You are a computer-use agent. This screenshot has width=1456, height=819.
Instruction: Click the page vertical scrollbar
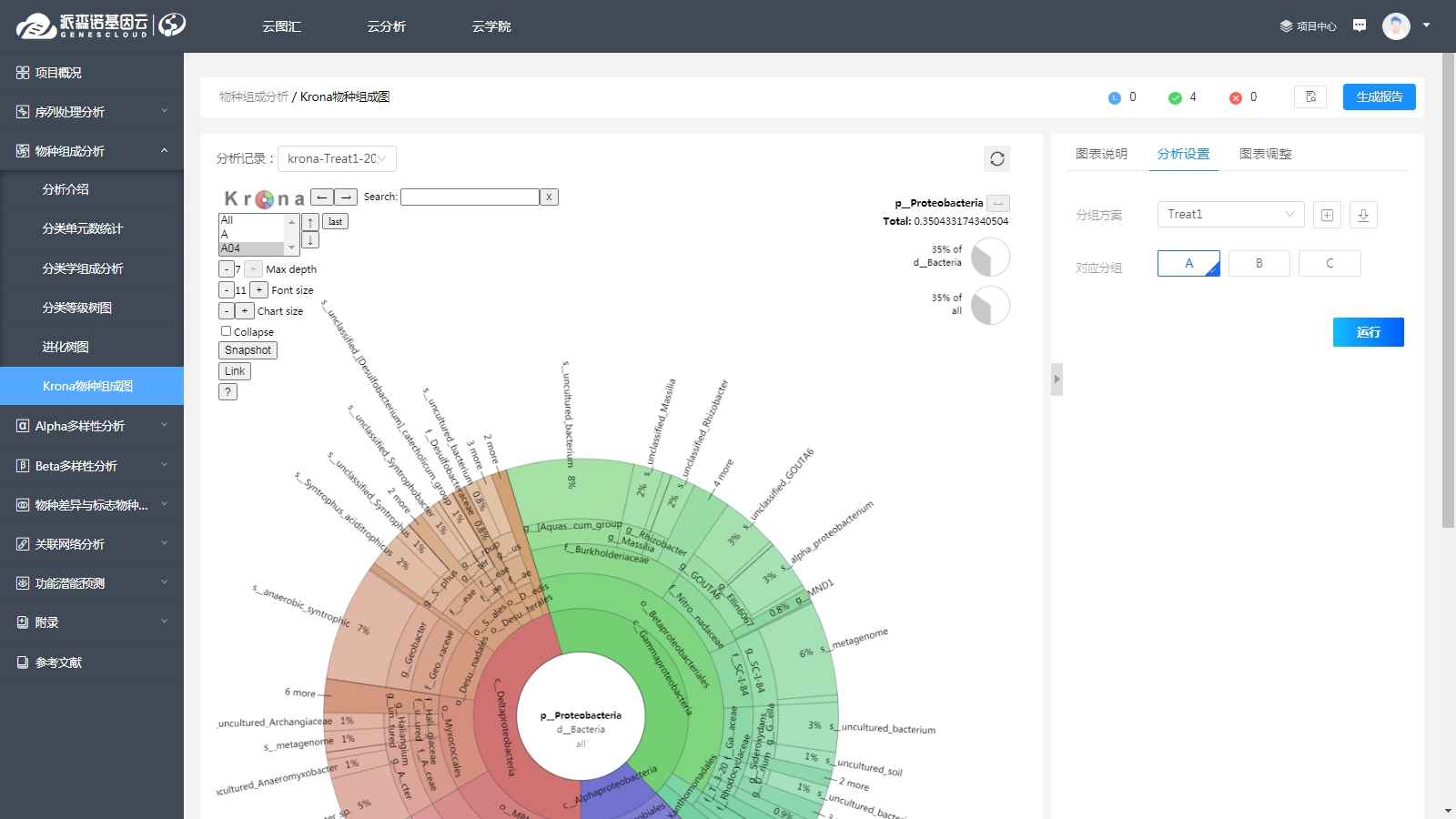(x=1448, y=291)
